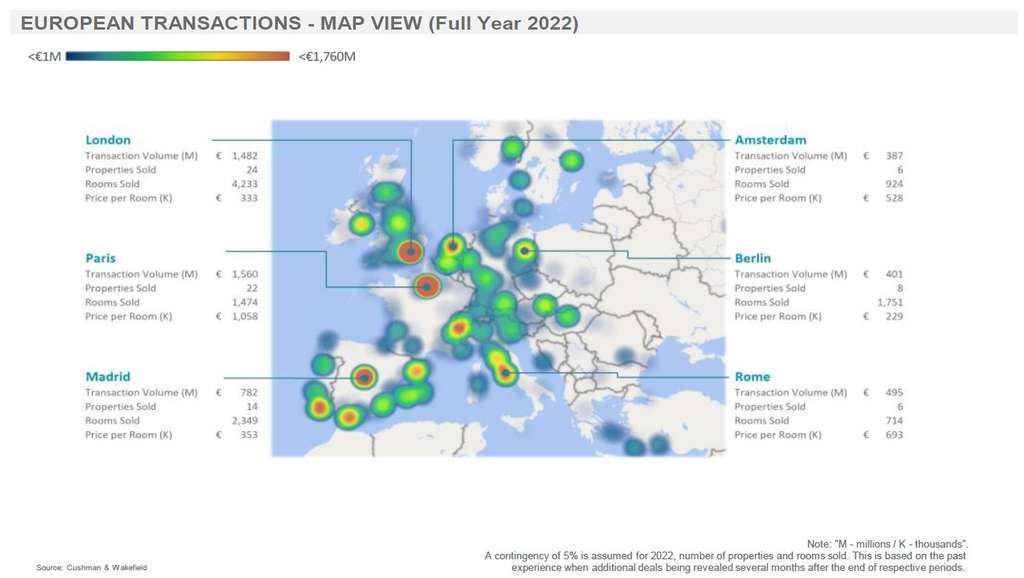Click the Source: Cushman & Wakefield text
The height and width of the screenshot is (578, 1024).
(92, 568)
